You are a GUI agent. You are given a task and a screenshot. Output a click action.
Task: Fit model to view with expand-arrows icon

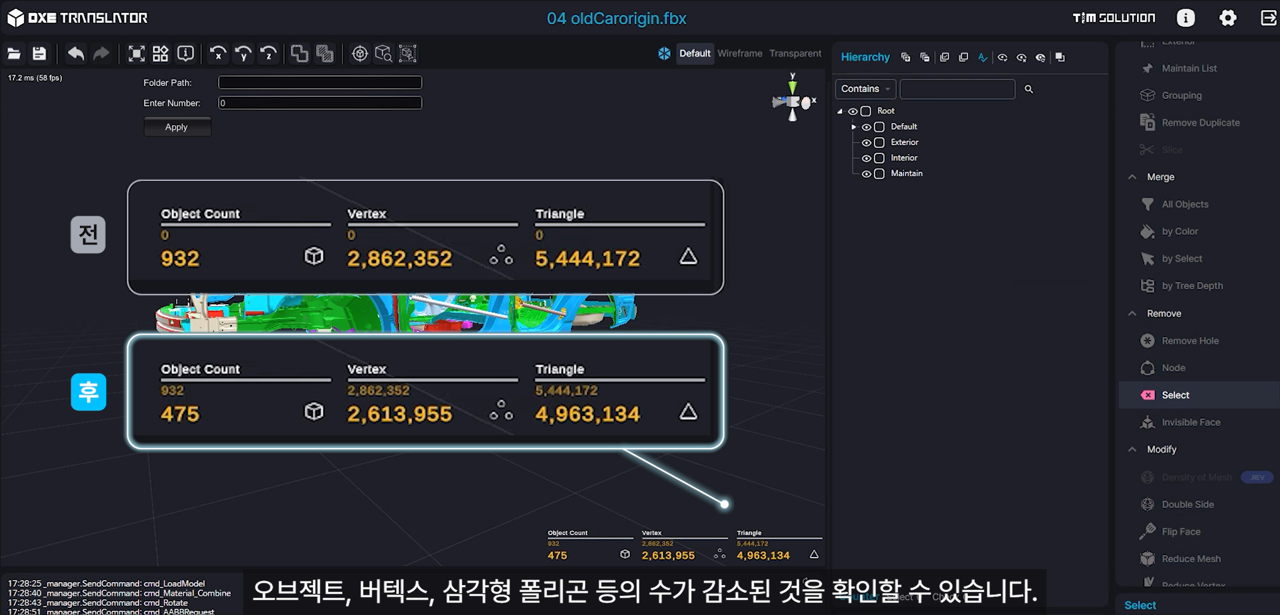point(136,54)
